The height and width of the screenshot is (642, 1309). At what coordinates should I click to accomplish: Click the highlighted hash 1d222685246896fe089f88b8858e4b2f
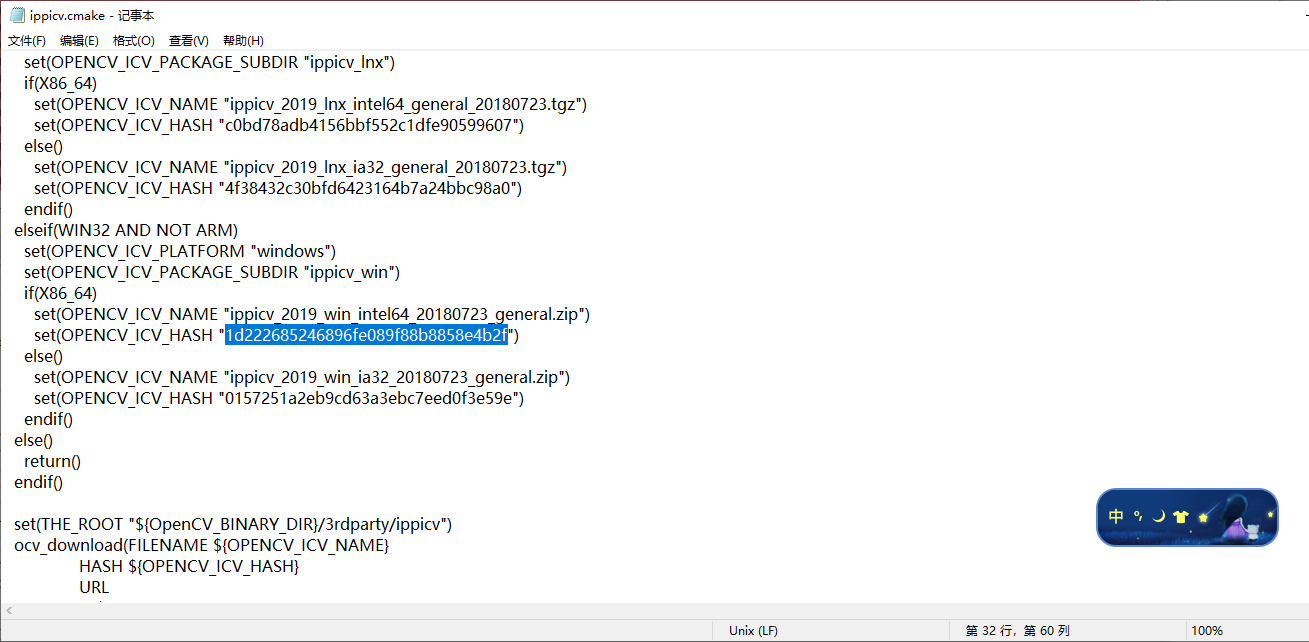[x=366, y=335]
